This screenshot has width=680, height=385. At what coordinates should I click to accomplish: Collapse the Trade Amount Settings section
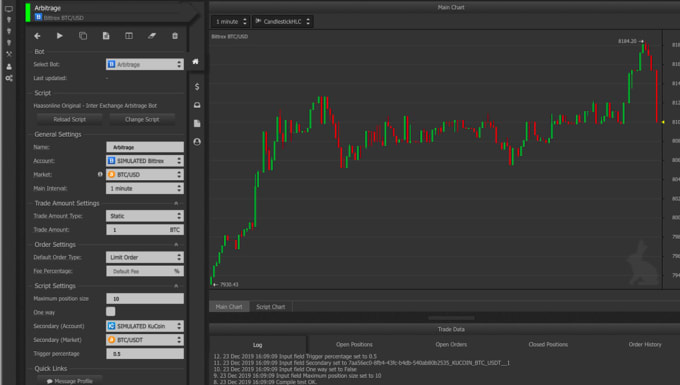point(176,203)
